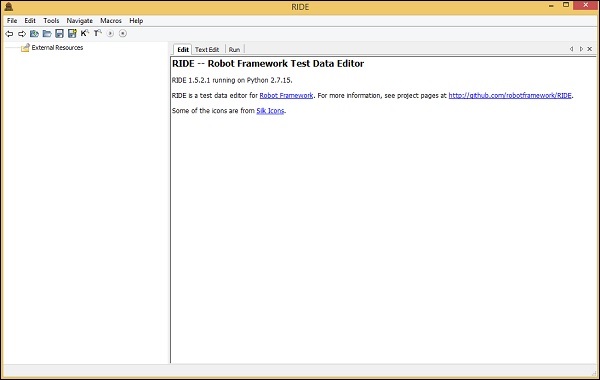Click the text 'RIDE 1.5.2.1 running on Python 2.7.15.'
This screenshot has height=380, width=600.
coord(232,80)
